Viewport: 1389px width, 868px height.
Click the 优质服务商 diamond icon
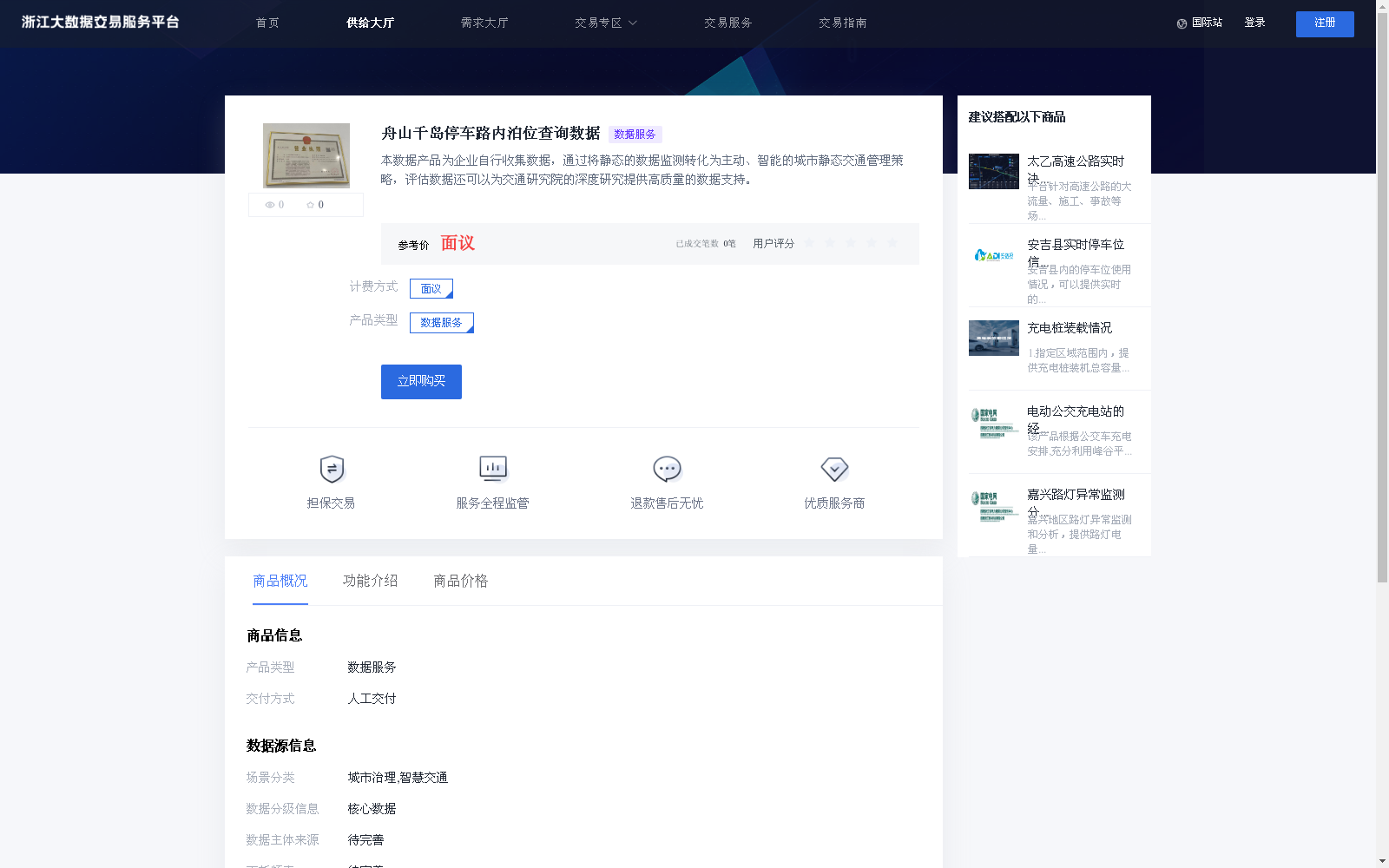point(834,469)
